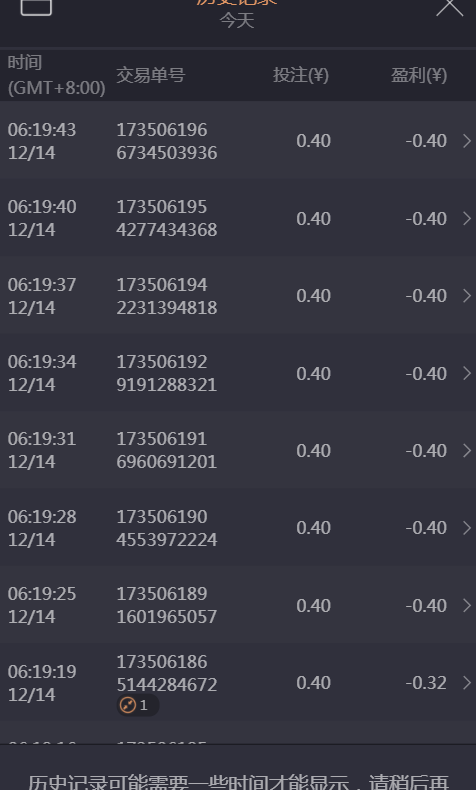Click chevron on the 06:19:34 row
Screen dimensions: 476x790
(467, 373)
